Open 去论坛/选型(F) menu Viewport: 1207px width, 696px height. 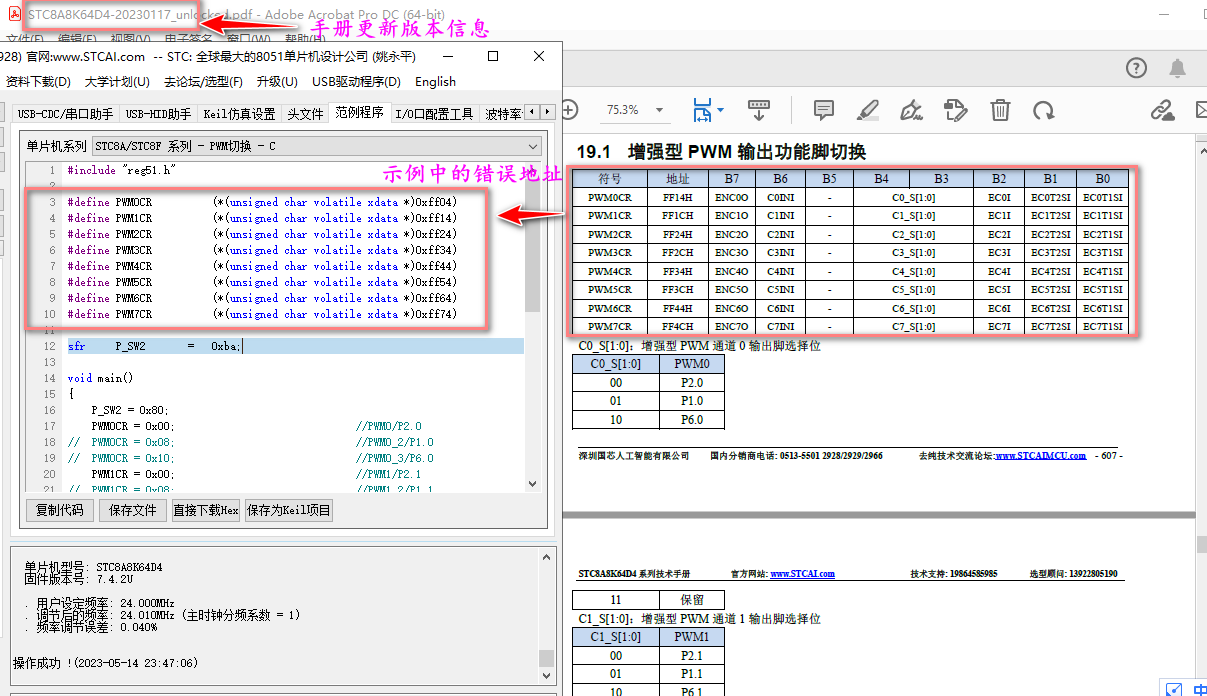click(203, 82)
